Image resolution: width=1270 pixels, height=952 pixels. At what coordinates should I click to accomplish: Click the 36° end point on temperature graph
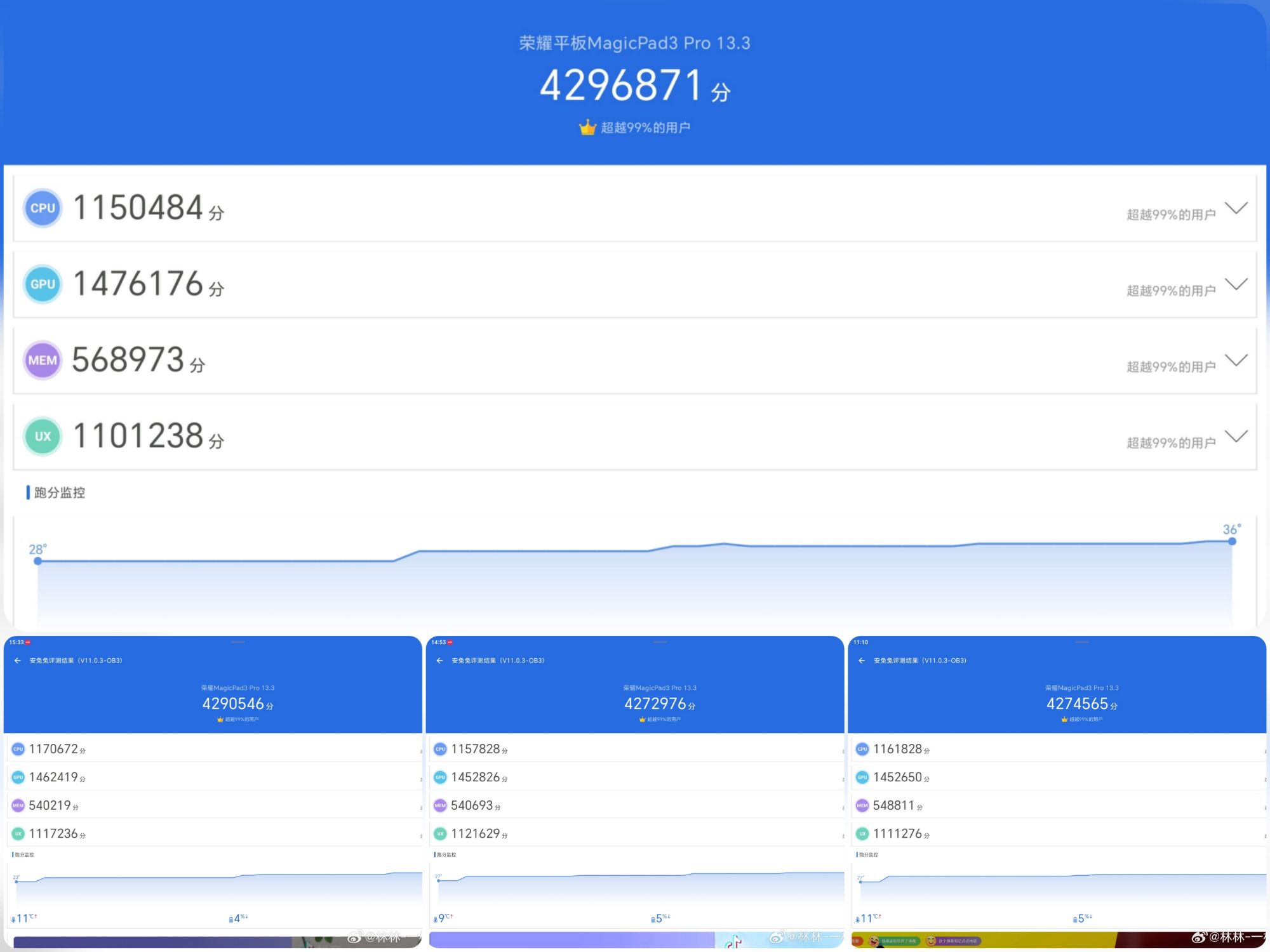click(1232, 541)
